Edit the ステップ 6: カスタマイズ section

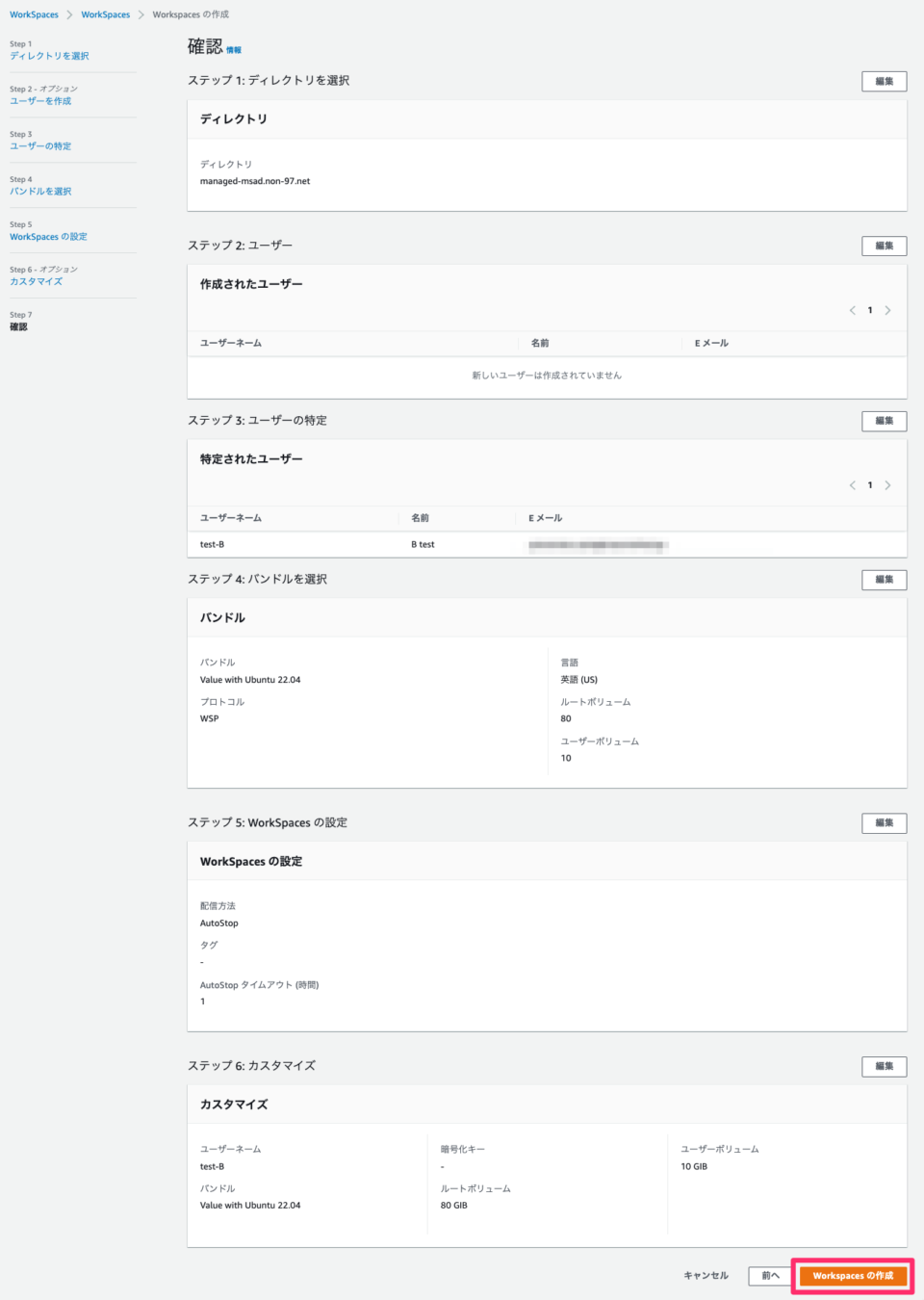coord(883,1066)
